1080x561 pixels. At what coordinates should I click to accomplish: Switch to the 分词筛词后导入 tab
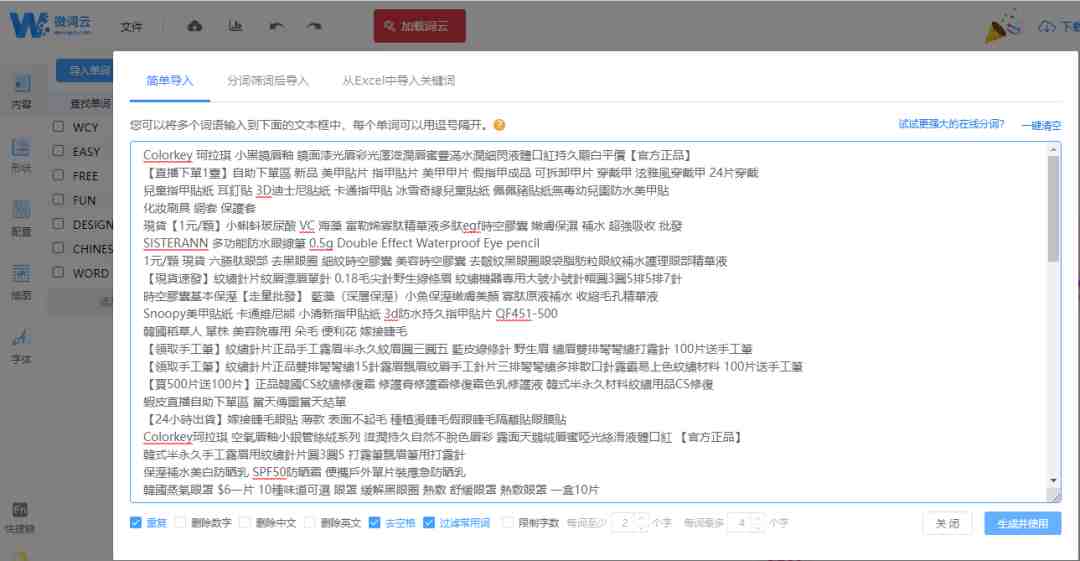tap(268, 81)
